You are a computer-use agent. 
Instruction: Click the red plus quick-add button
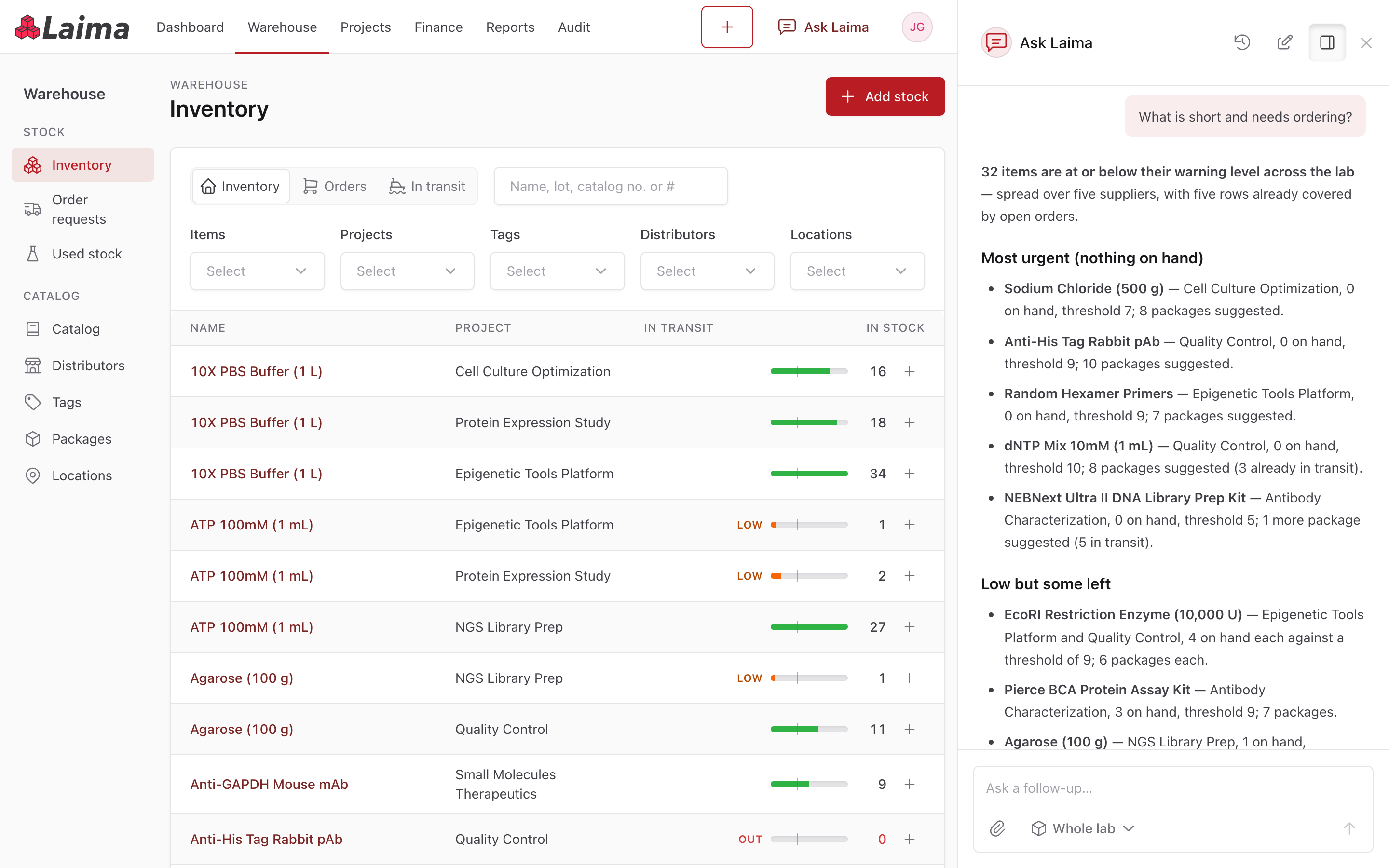click(727, 27)
